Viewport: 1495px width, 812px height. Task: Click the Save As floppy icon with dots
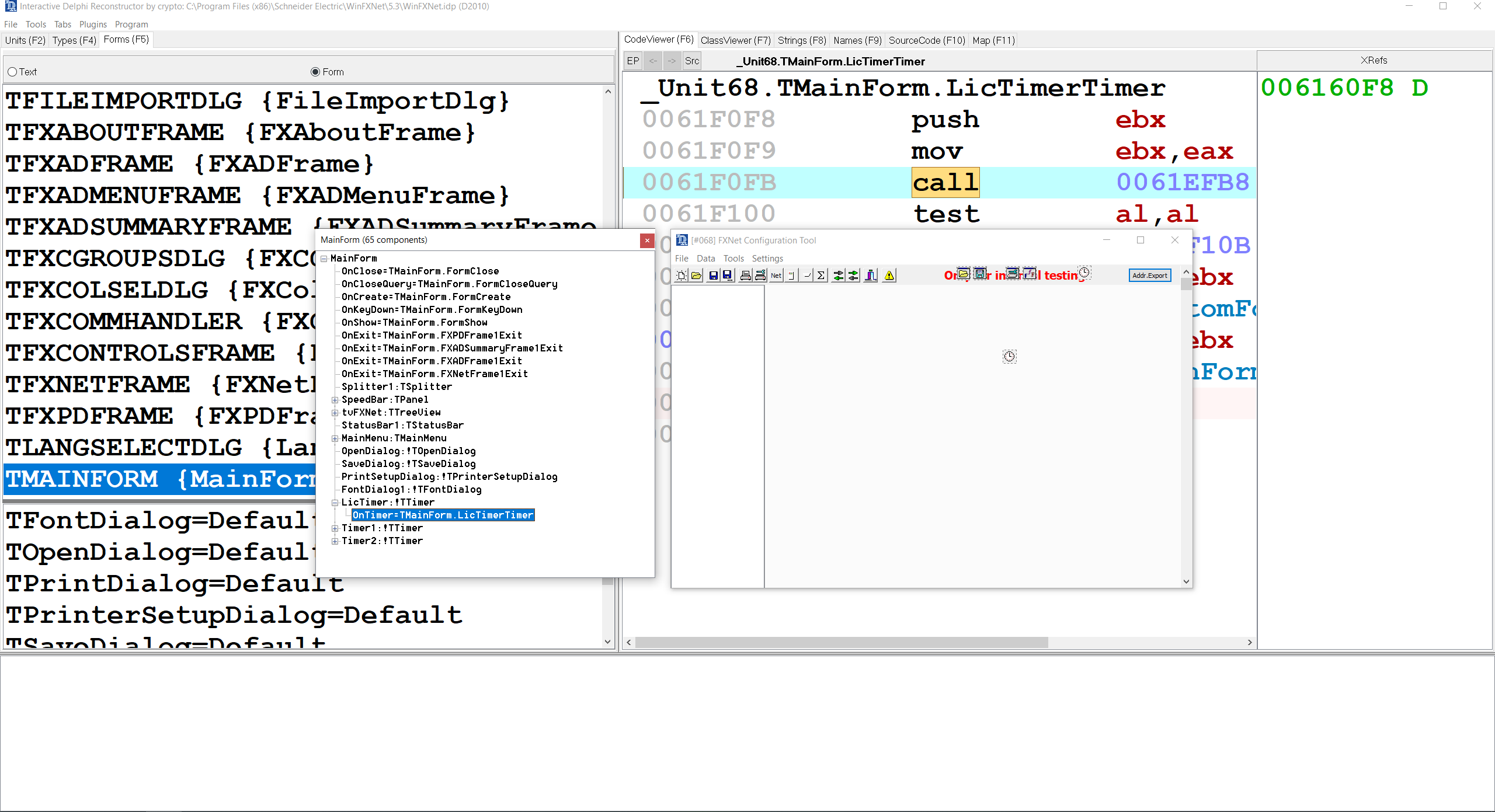click(x=727, y=276)
